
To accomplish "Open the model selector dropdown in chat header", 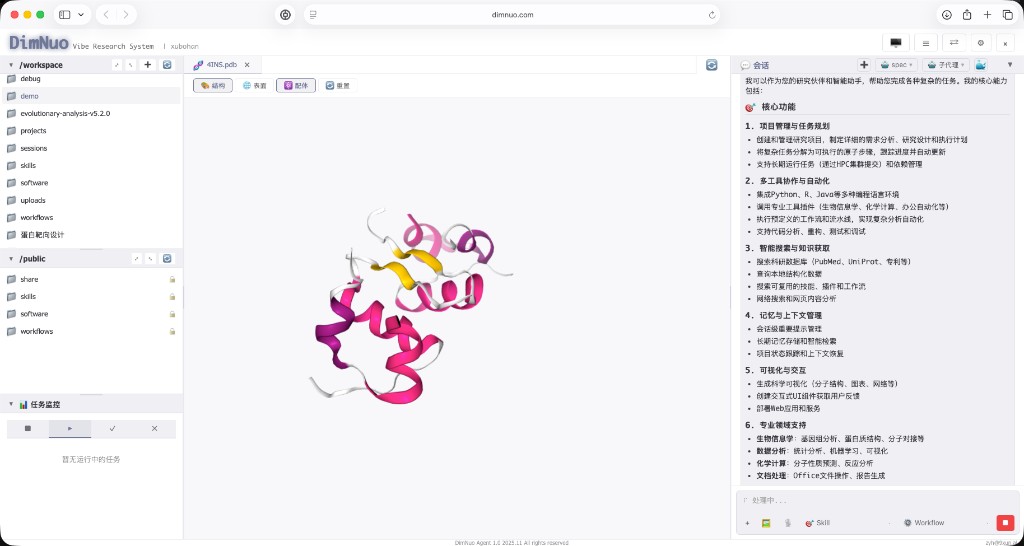I will [897, 65].
